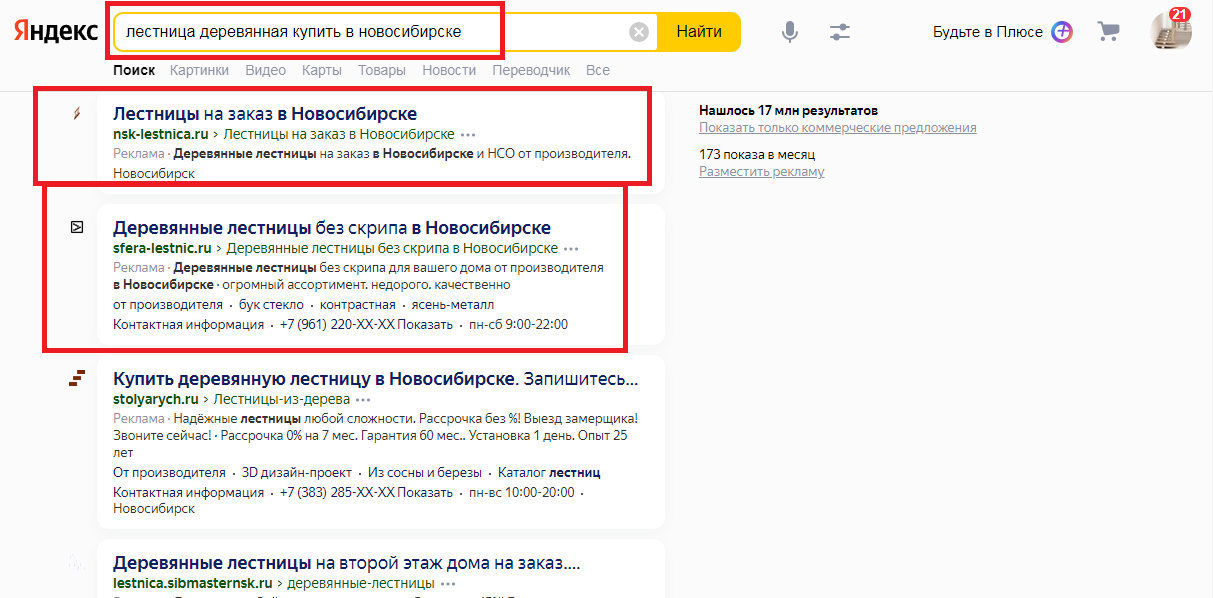Open breadcrumb деревянные-лестницы under sibmasternsk
Viewport: 1213px width, 598px height.
[361, 583]
